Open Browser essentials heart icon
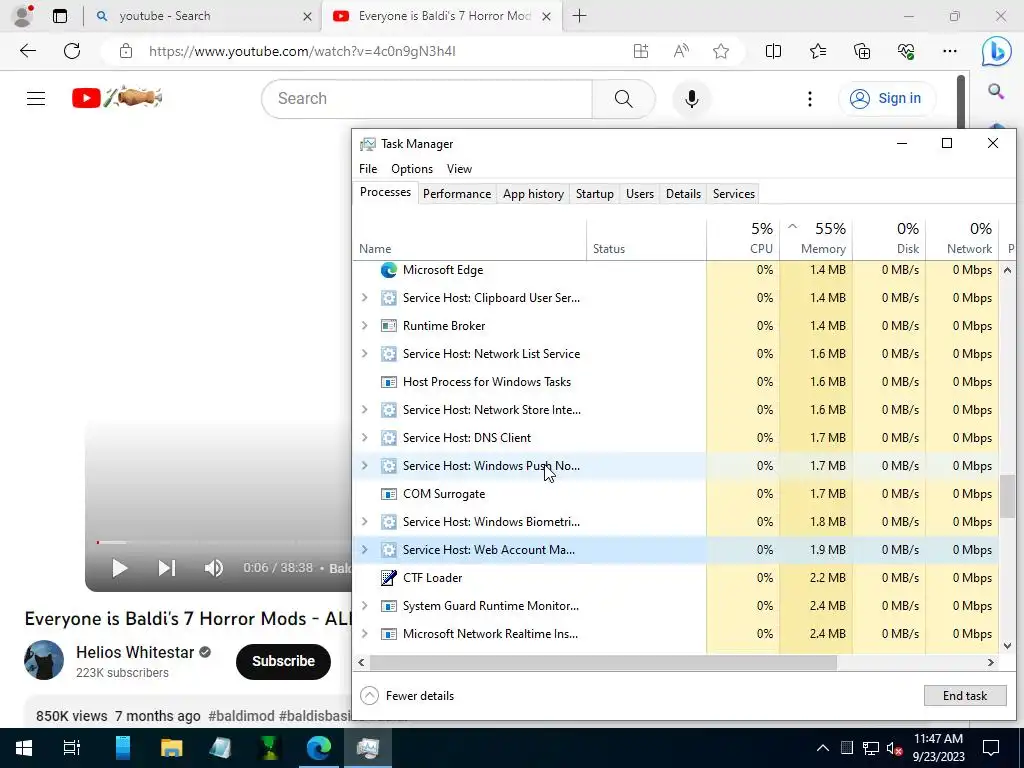 [x=906, y=51]
